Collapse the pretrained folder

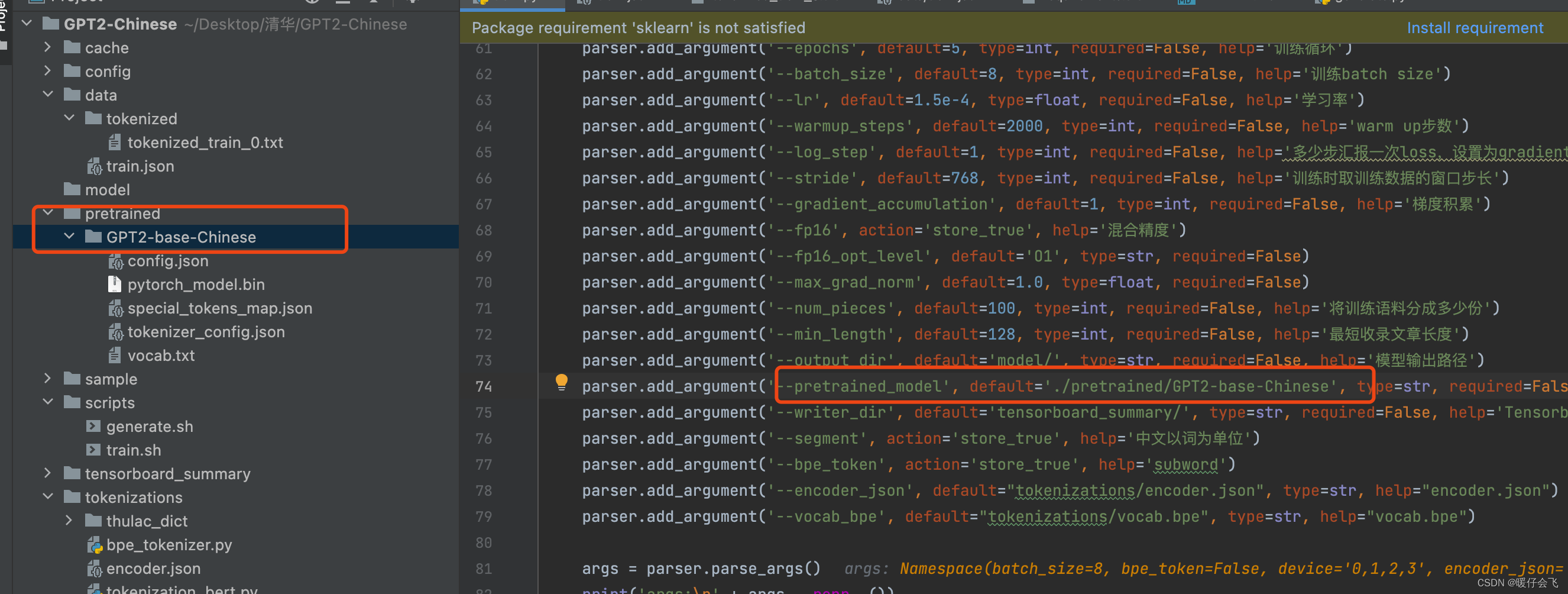click(48, 213)
